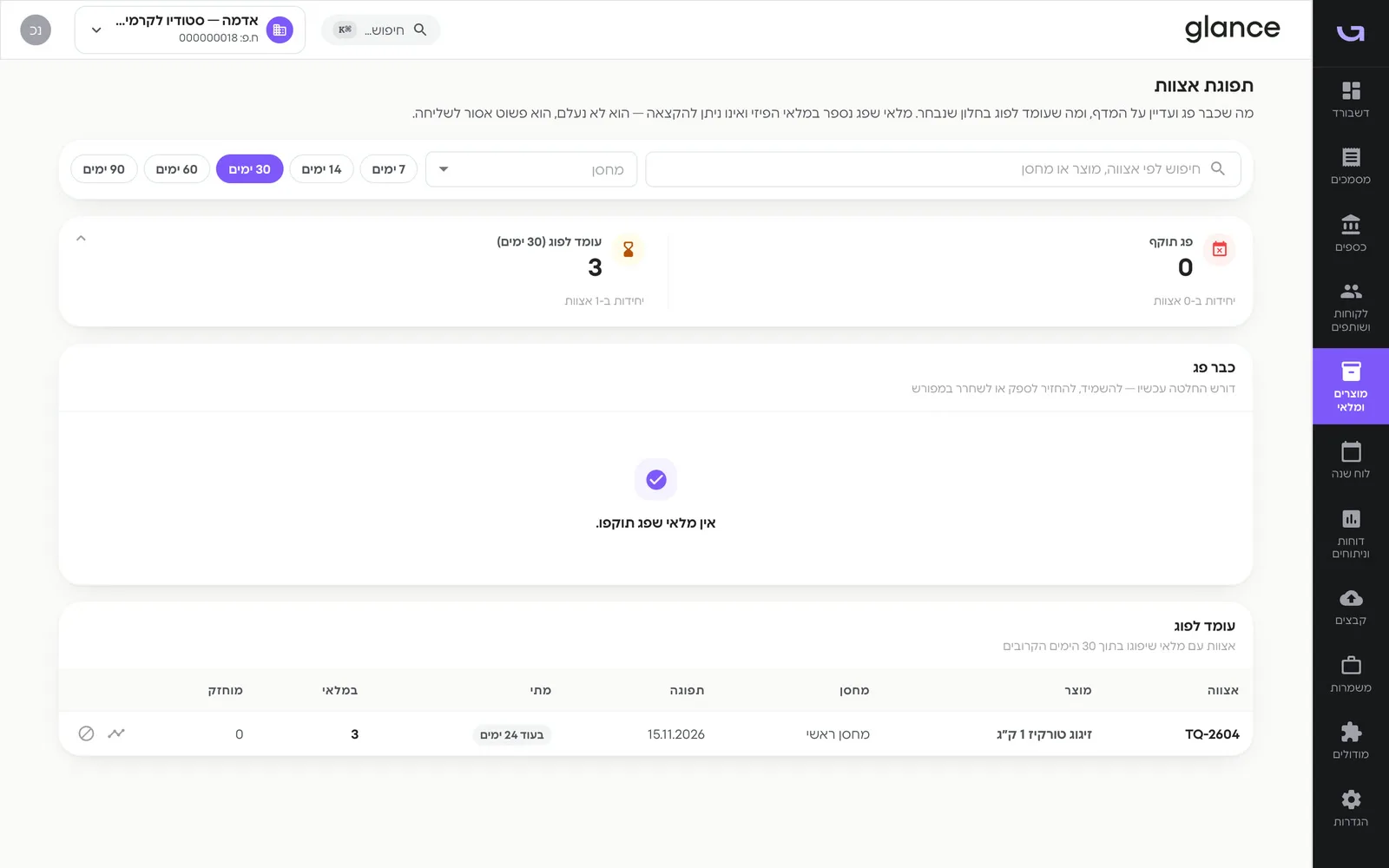Open the global חיפוש search button

pyautogui.click(x=380, y=30)
